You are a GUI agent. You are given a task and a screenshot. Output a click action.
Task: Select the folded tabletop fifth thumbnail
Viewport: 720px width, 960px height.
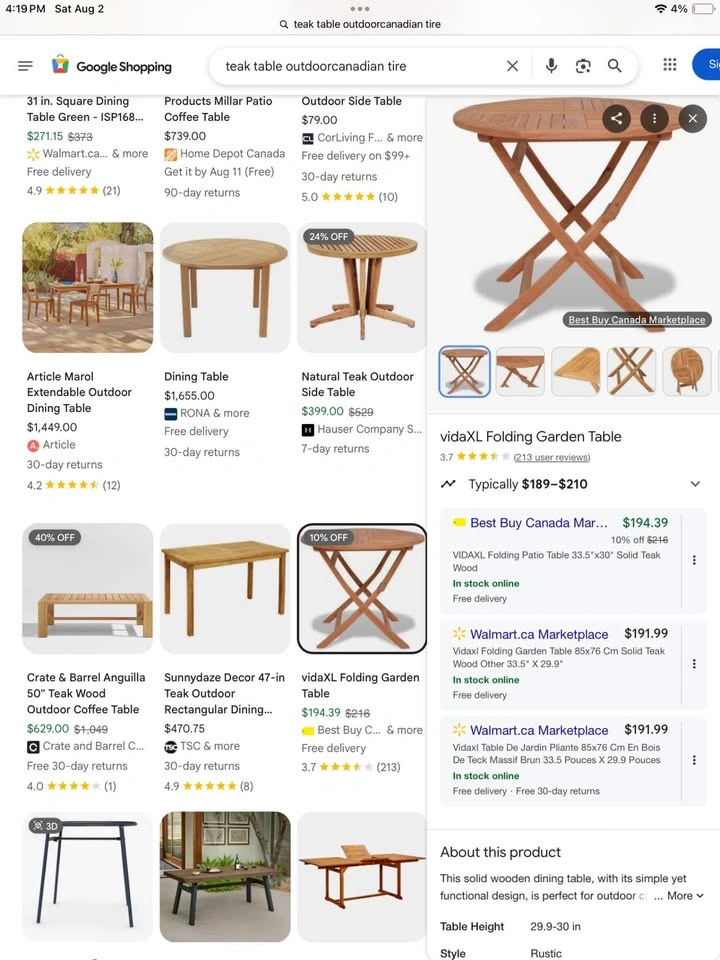pos(686,371)
